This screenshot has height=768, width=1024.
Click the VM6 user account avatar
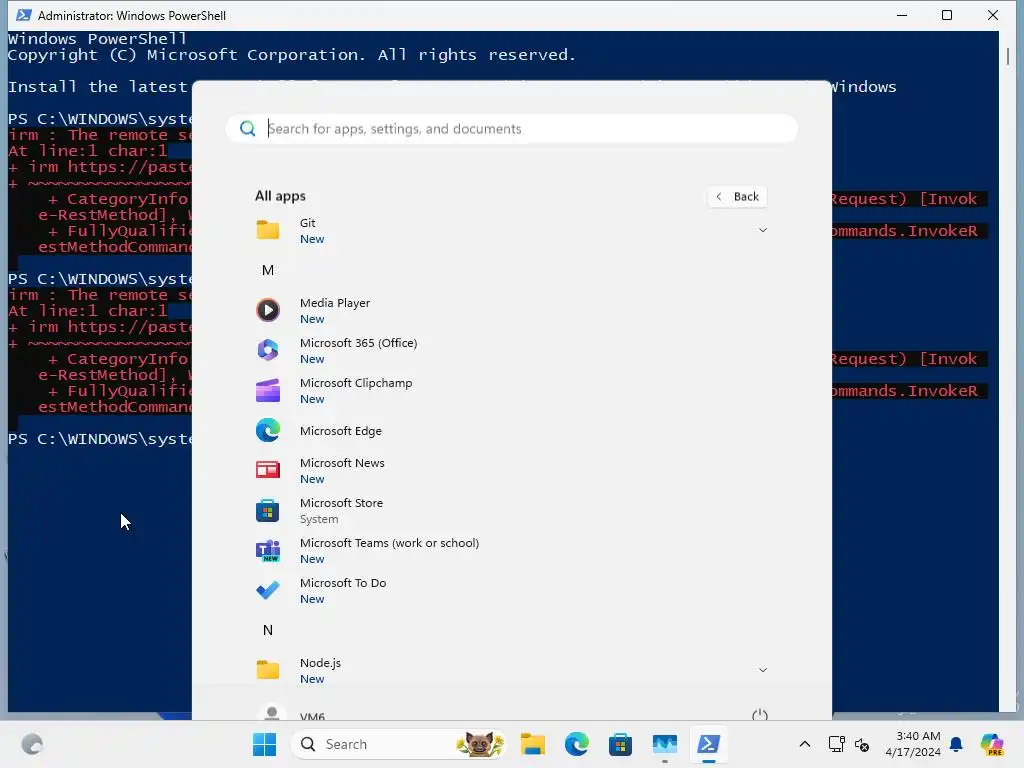click(272, 712)
